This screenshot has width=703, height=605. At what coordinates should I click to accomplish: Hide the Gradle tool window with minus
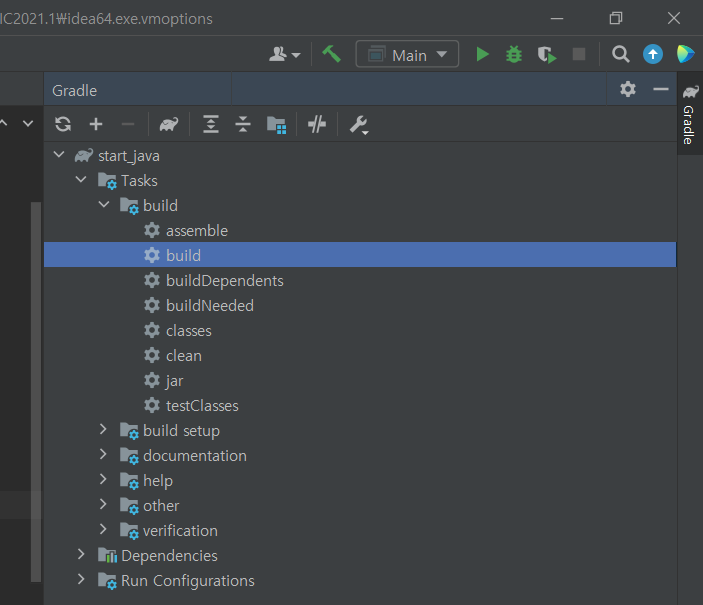click(661, 89)
